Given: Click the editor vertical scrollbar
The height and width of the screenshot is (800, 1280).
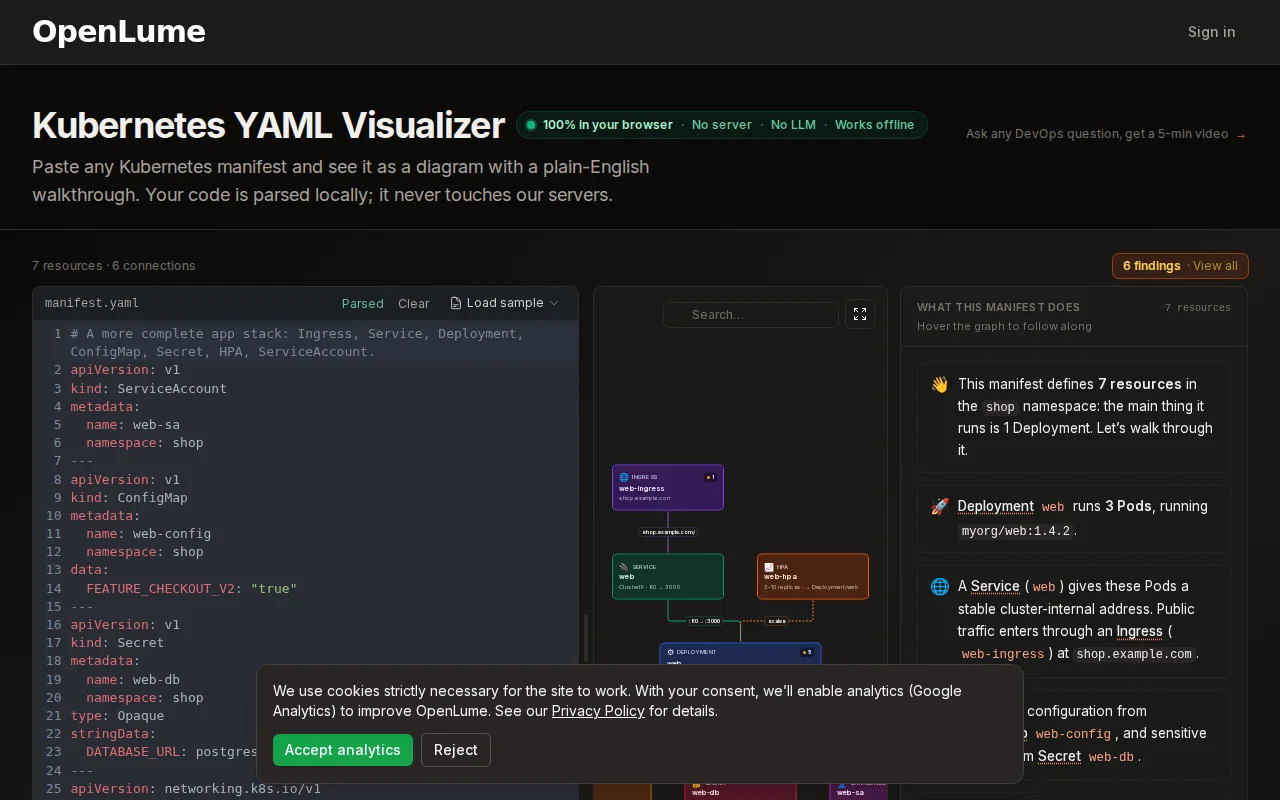Looking at the screenshot, I should (586, 640).
